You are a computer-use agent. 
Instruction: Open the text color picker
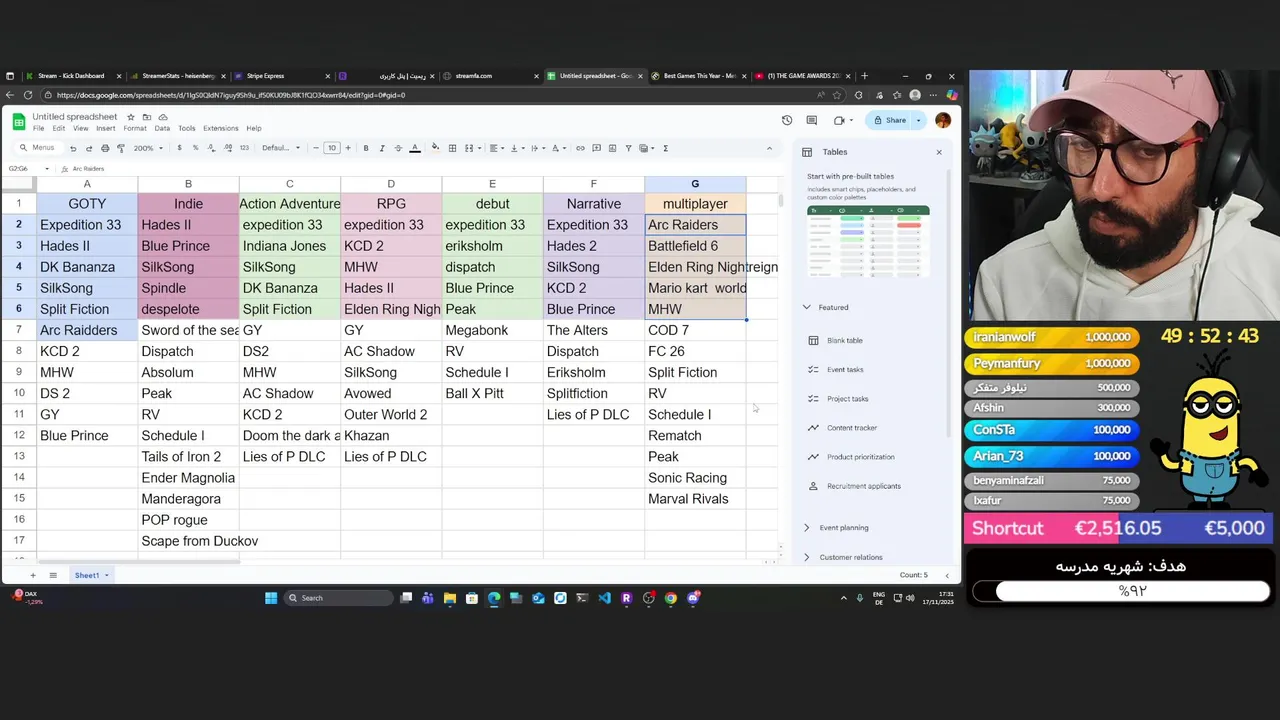click(415, 148)
